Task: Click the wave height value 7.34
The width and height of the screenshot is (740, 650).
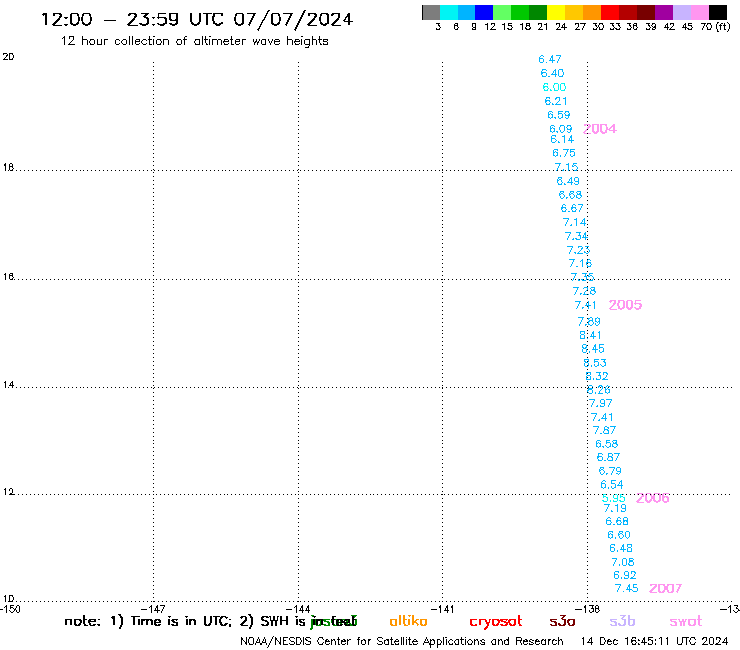Action: pyautogui.click(x=576, y=236)
